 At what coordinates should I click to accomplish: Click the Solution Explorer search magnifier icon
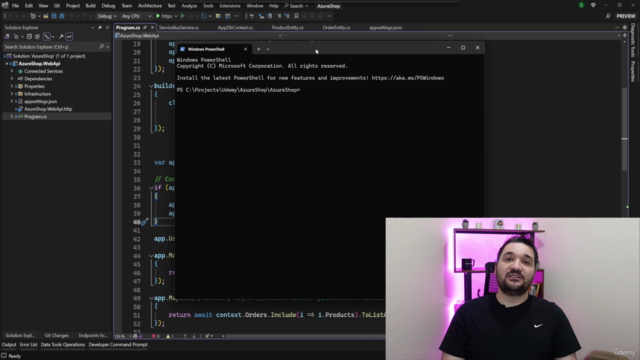coord(101,47)
